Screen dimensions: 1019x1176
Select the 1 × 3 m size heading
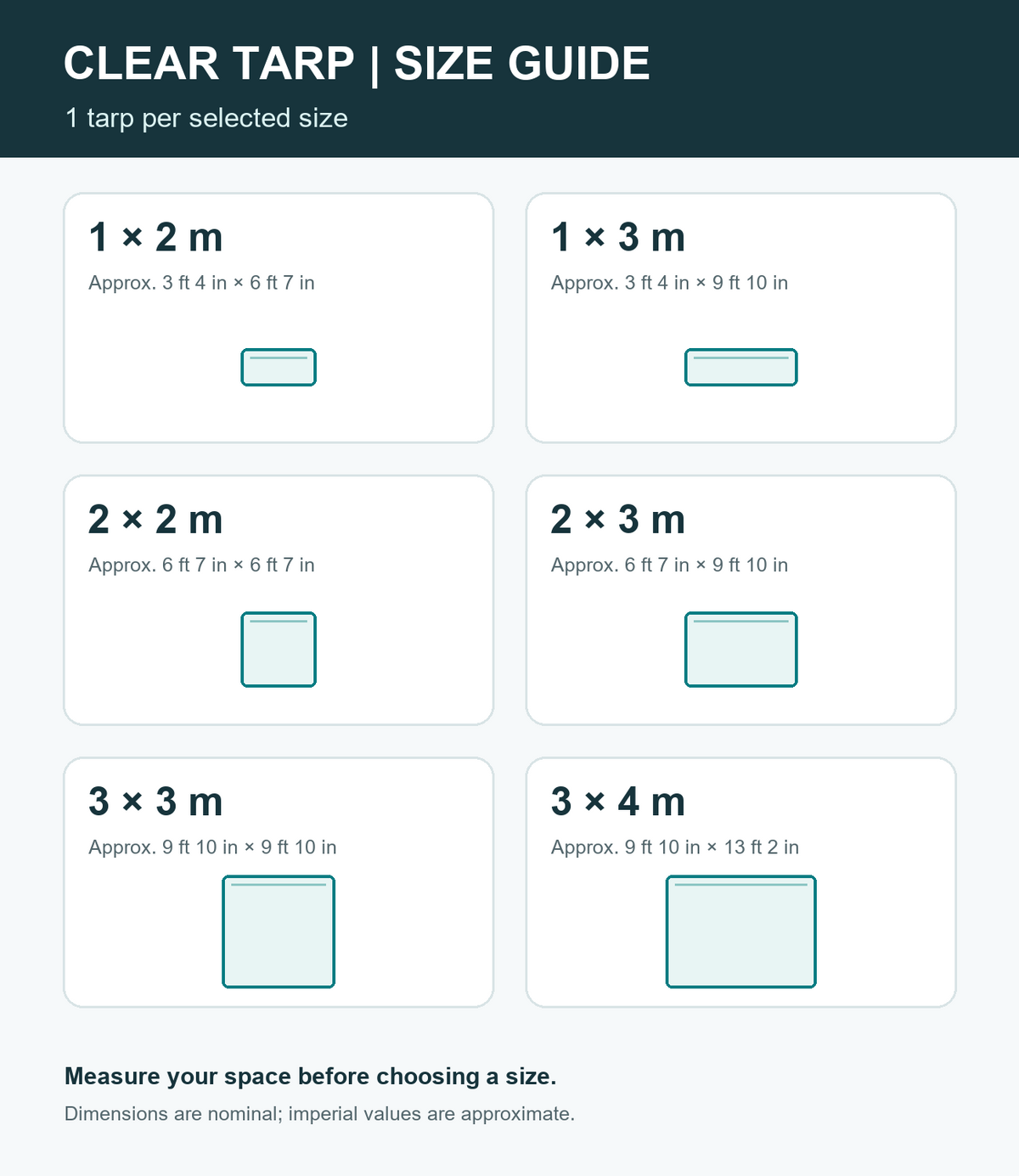[618, 237]
